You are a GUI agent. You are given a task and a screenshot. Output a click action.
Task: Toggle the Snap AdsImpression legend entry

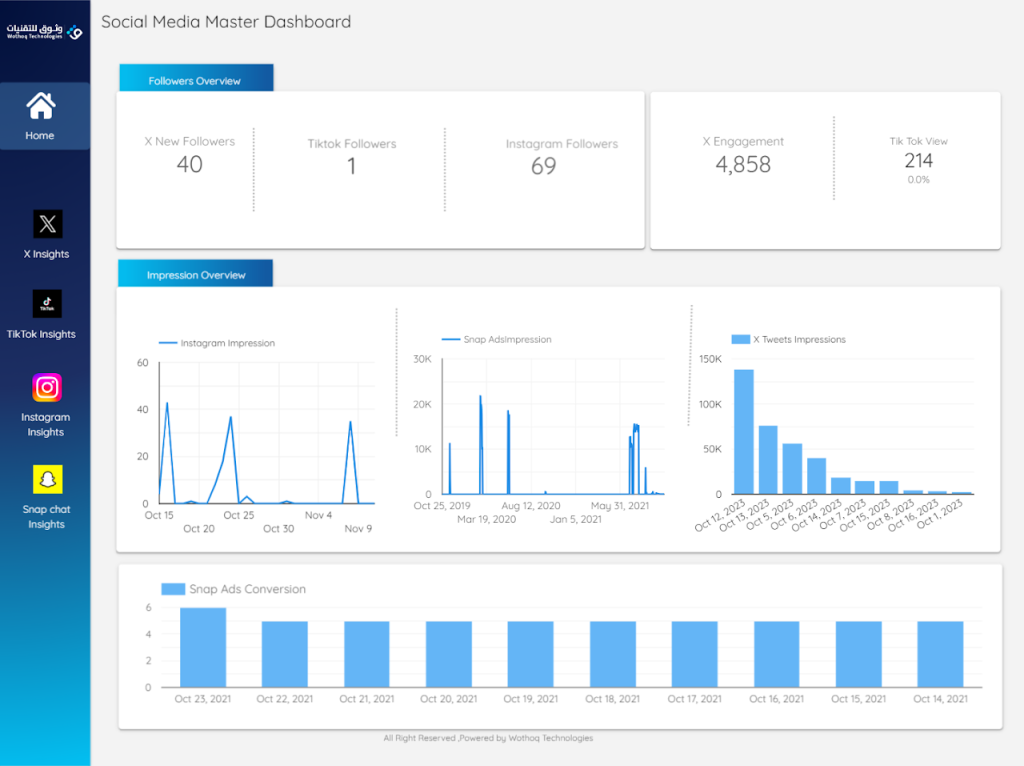[497, 340]
